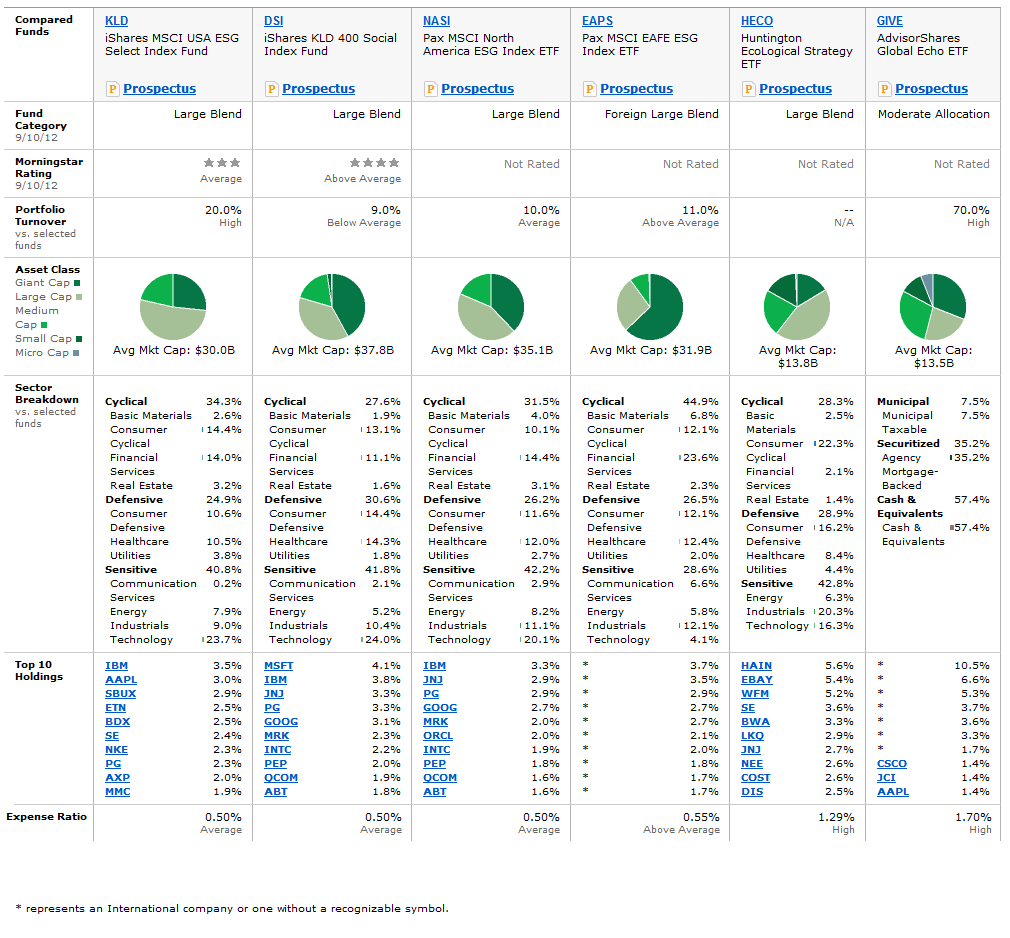Image resolution: width=1010 pixels, height=938 pixels.
Task: Open the EBAY holding link
Action: click(x=757, y=680)
